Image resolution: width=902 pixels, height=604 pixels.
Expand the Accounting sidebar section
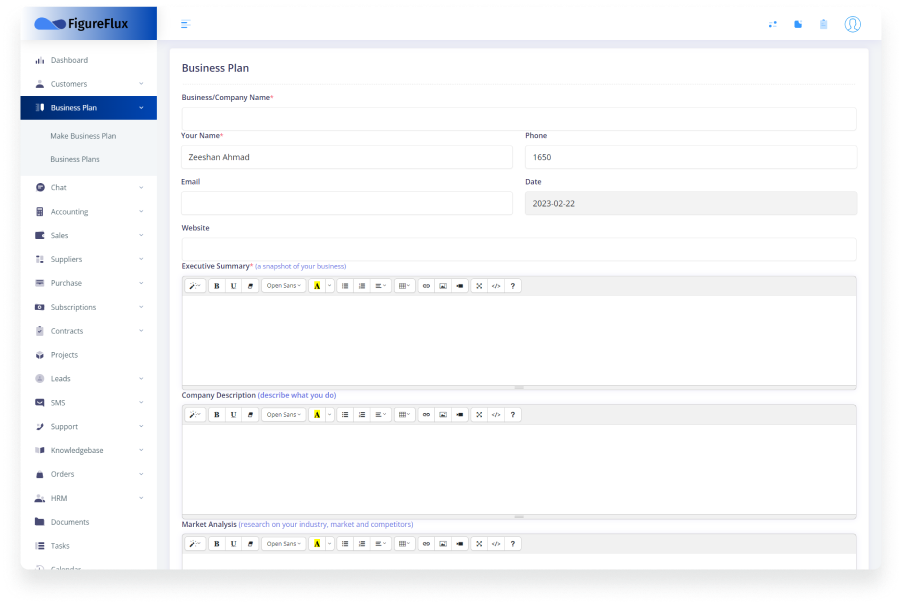[x=70, y=211]
